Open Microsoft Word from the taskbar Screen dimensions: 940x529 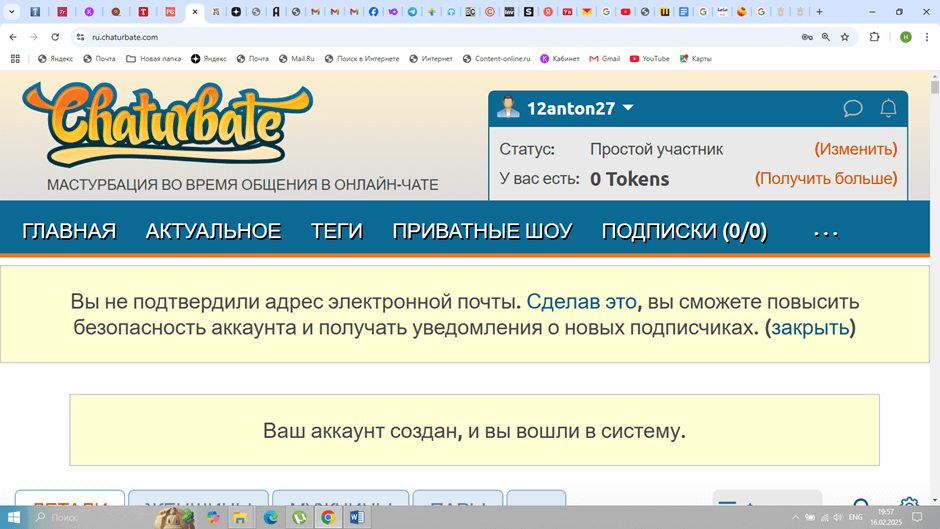point(356,517)
